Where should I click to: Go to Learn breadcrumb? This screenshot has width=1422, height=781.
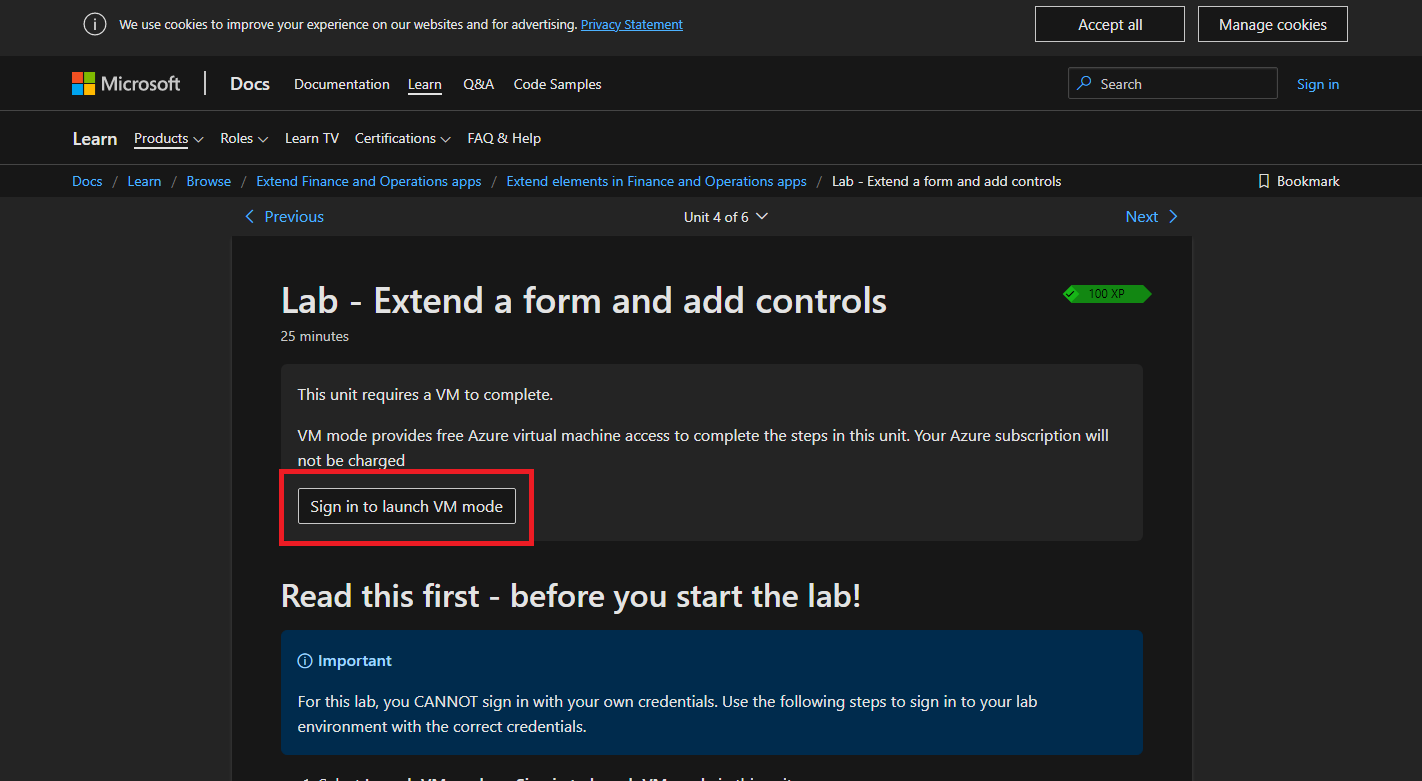(x=144, y=181)
